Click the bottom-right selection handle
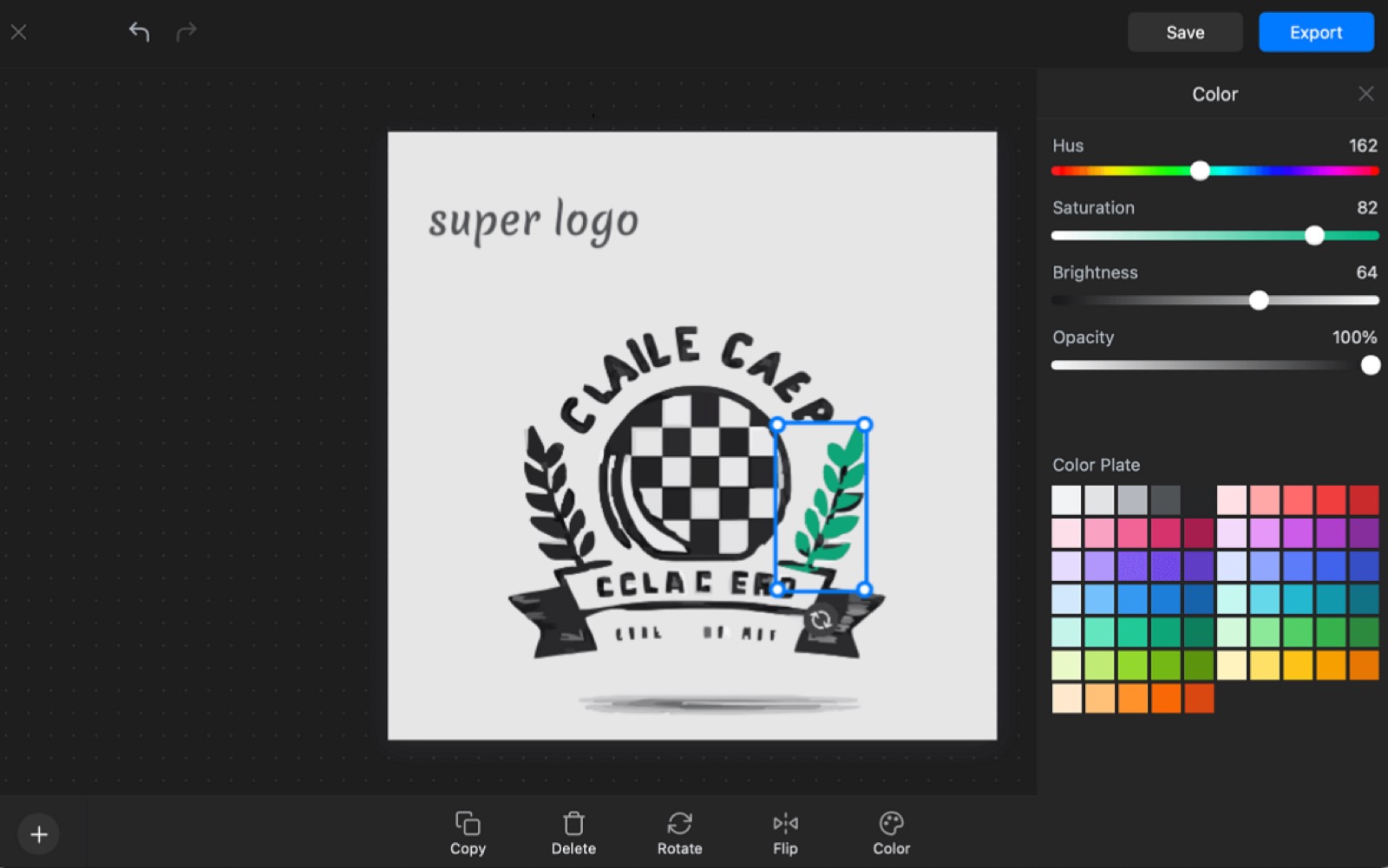Viewport: 1388px width, 868px height. 865,590
